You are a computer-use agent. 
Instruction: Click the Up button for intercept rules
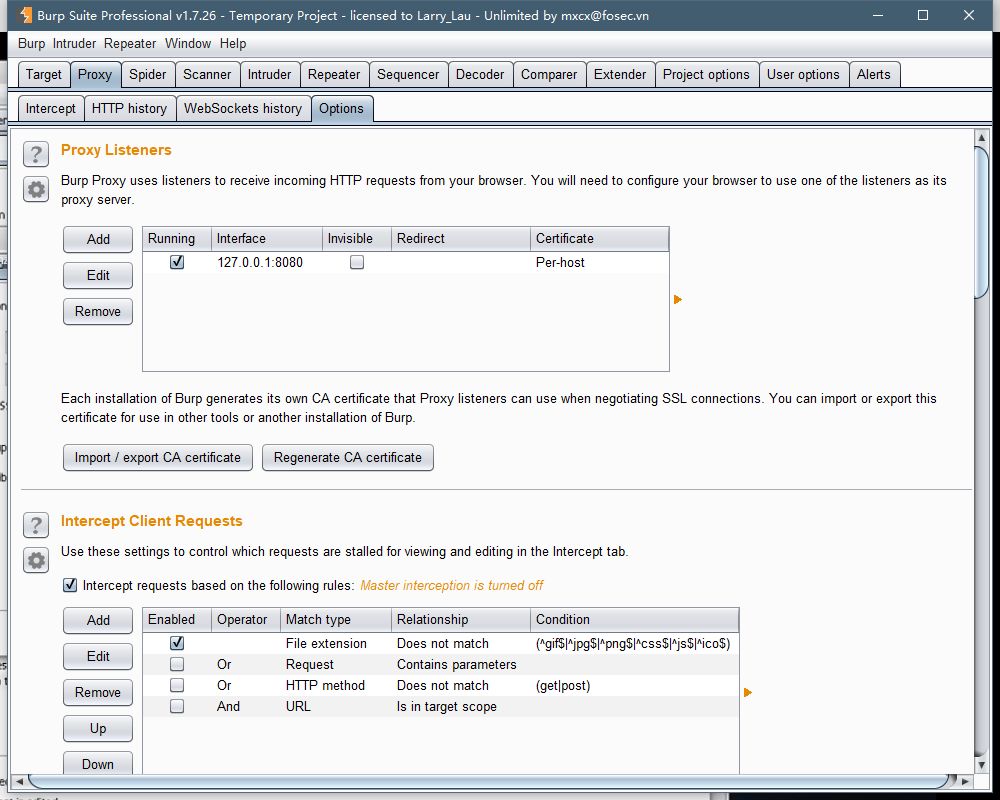coord(98,728)
